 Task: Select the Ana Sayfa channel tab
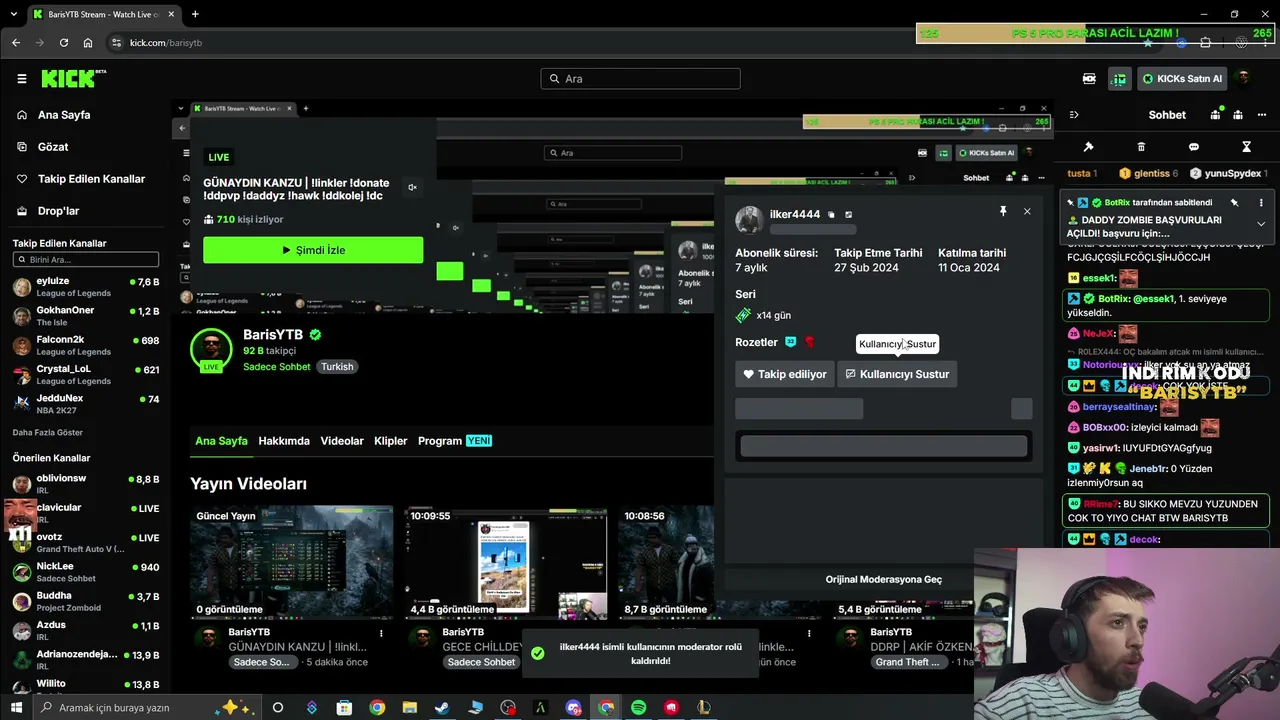pyautogui.click(x=221, y=441)
